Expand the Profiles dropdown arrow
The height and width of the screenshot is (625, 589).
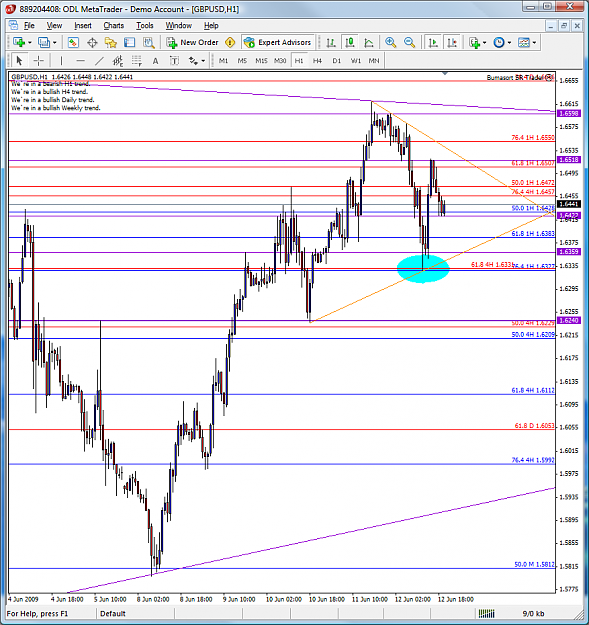coord(55,42)
